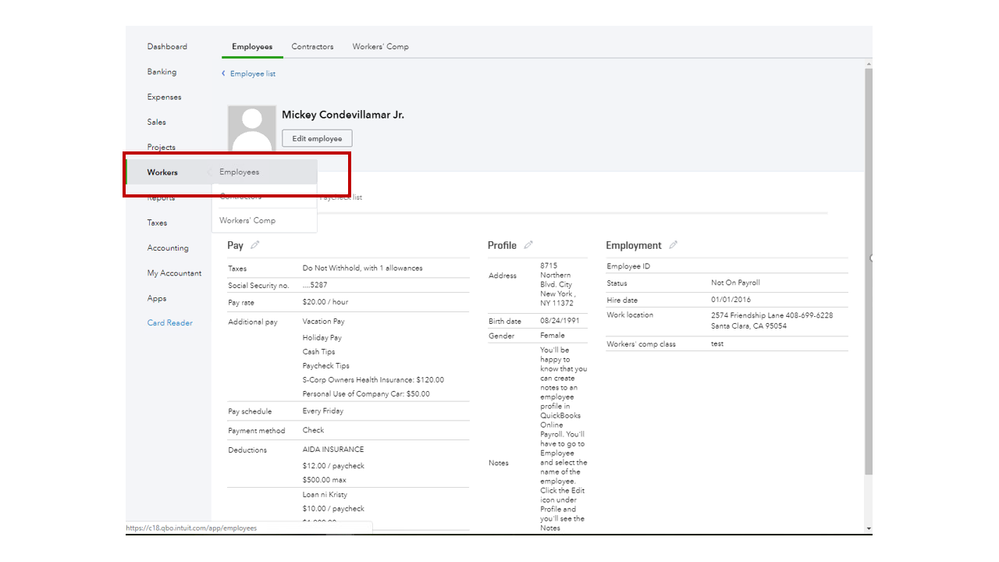Select Workers' Comp in the flyout menu
The width and height of the screenshot is (999, 562).
tap(247, 220)
